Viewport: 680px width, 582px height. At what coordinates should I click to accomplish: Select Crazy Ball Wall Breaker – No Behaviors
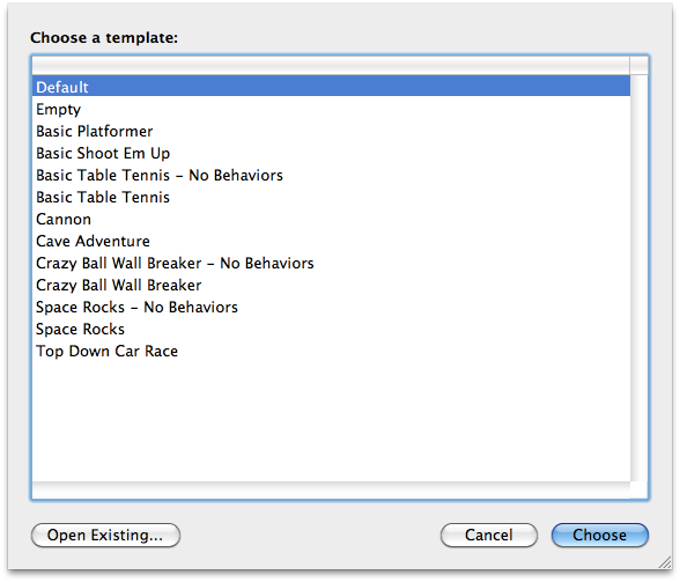175,264
